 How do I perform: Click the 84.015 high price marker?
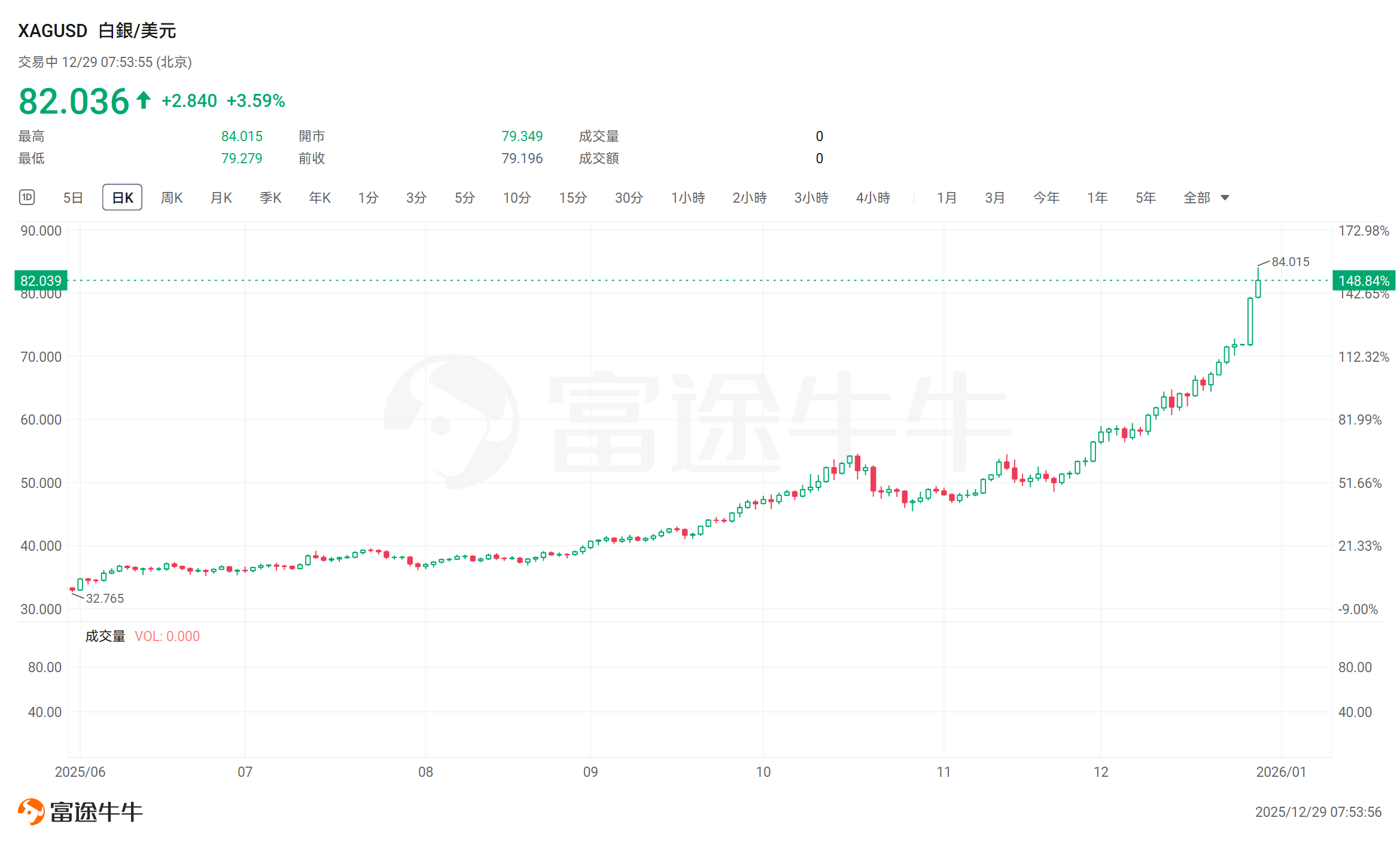click(x=1290, y=262)
